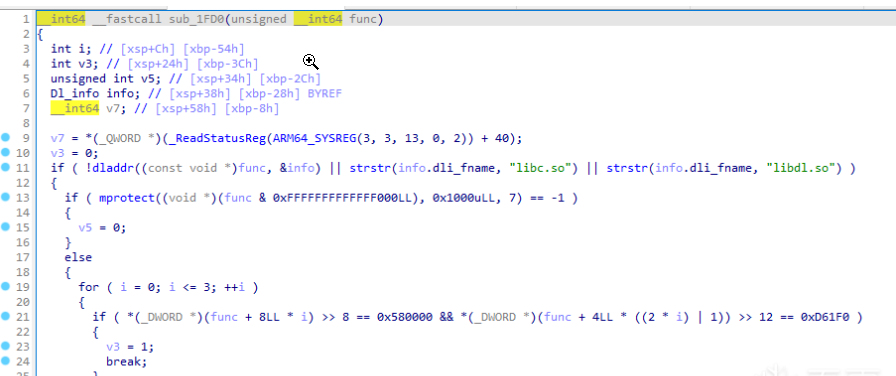
Task: Toggle breakpoint dot beside the break statement
Action: 6,361
